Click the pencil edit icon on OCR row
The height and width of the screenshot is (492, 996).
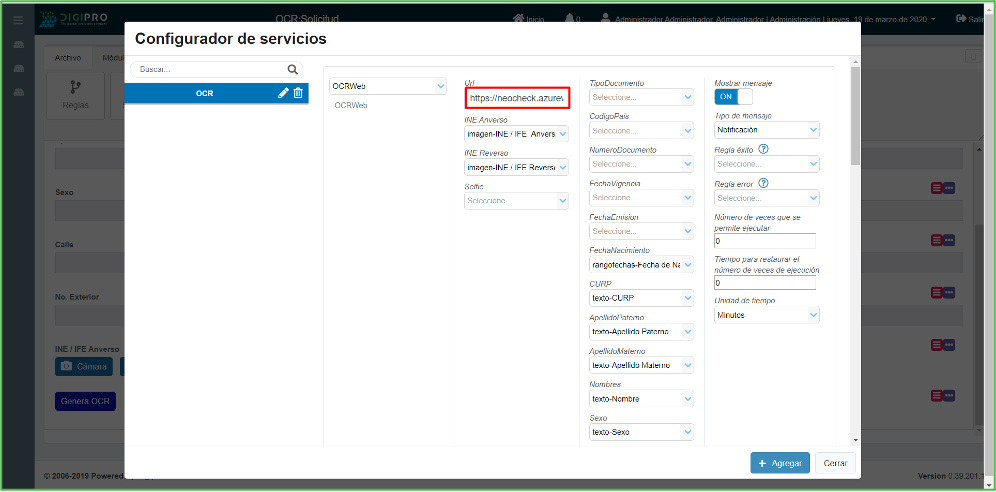point(283,93)
